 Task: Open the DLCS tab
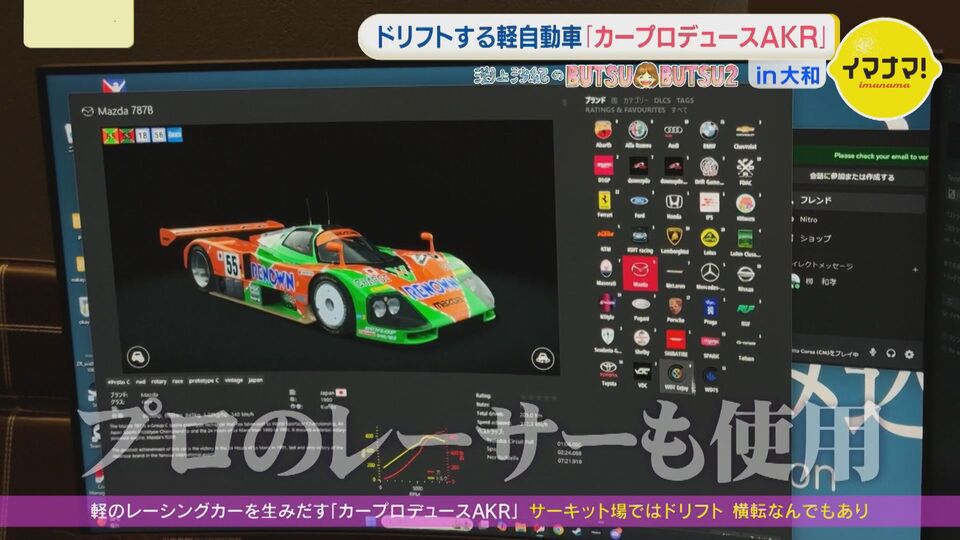click(662, 100)
